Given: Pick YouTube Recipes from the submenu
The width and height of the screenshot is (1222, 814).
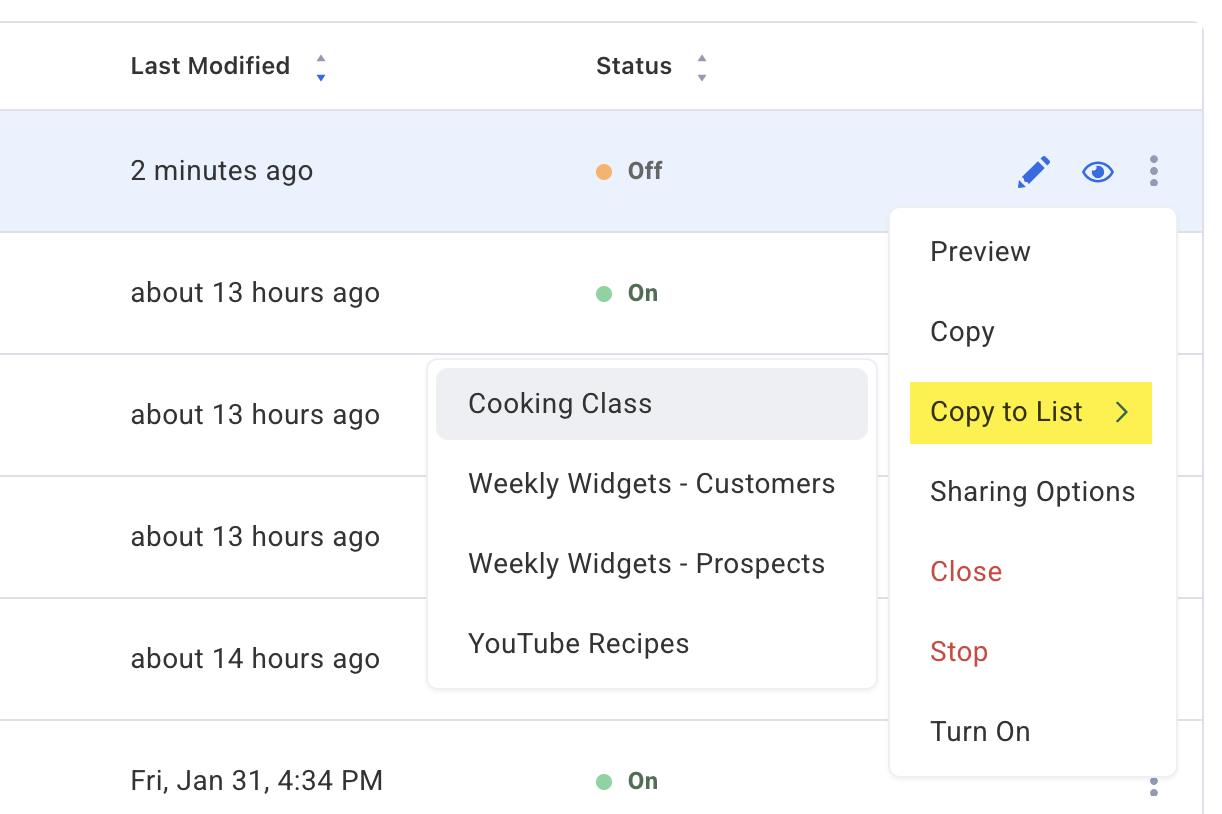Looking at the screenshot, I should pos(578,644).
